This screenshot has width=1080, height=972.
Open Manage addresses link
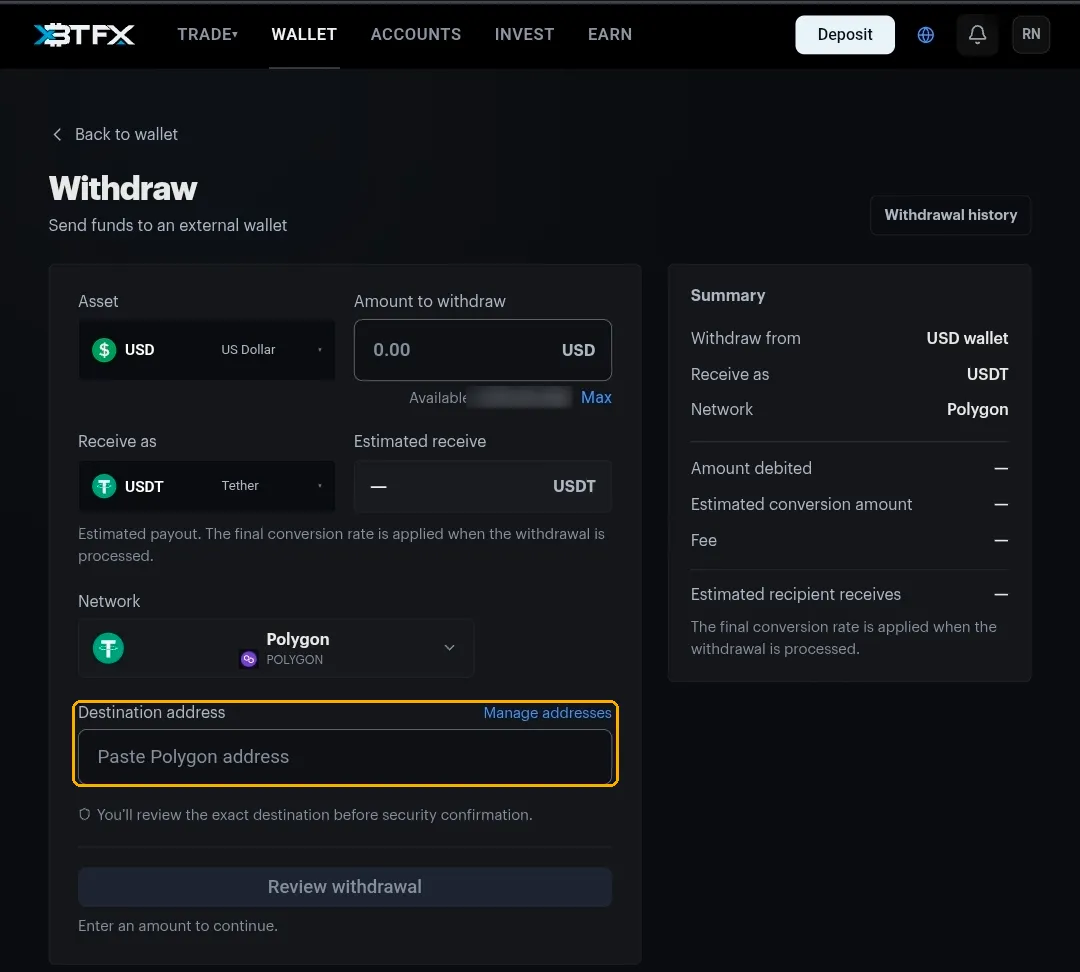pyautogui.click(x=547, y=712)
